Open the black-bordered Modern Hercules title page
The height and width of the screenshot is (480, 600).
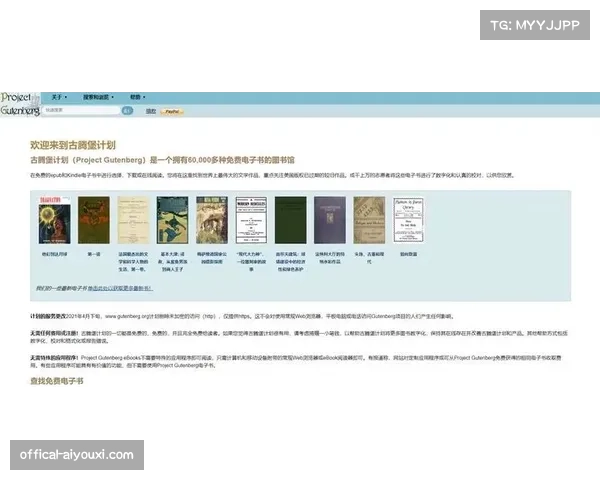[x=251, y=220]
